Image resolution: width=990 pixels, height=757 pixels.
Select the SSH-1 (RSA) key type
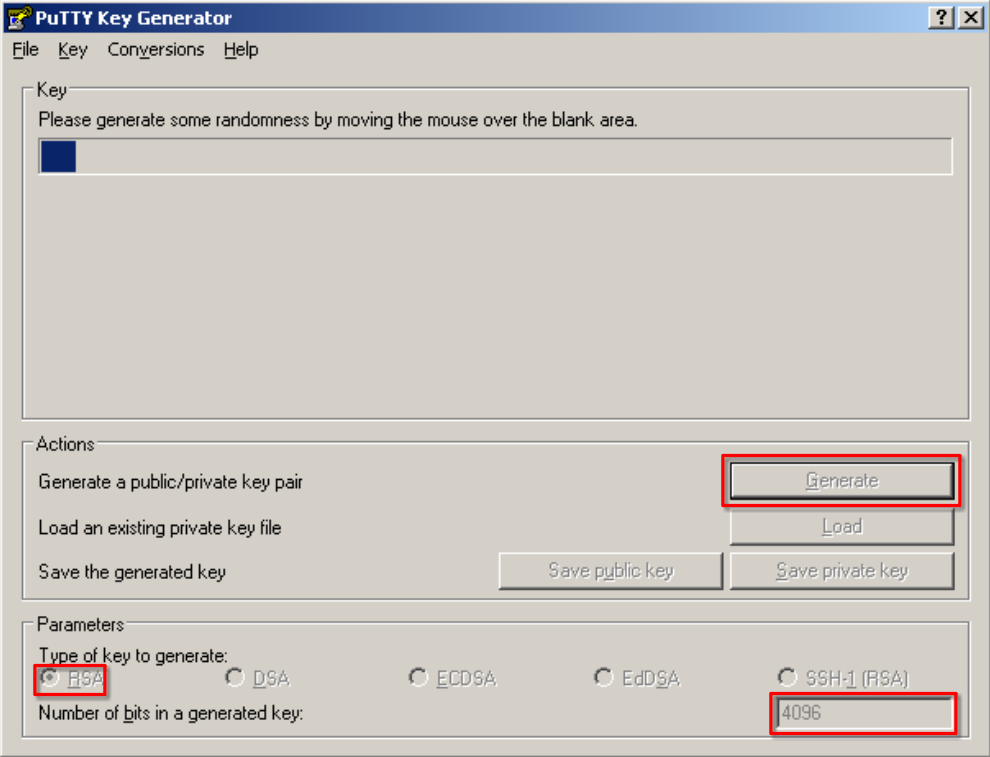[x=844, y=679]
